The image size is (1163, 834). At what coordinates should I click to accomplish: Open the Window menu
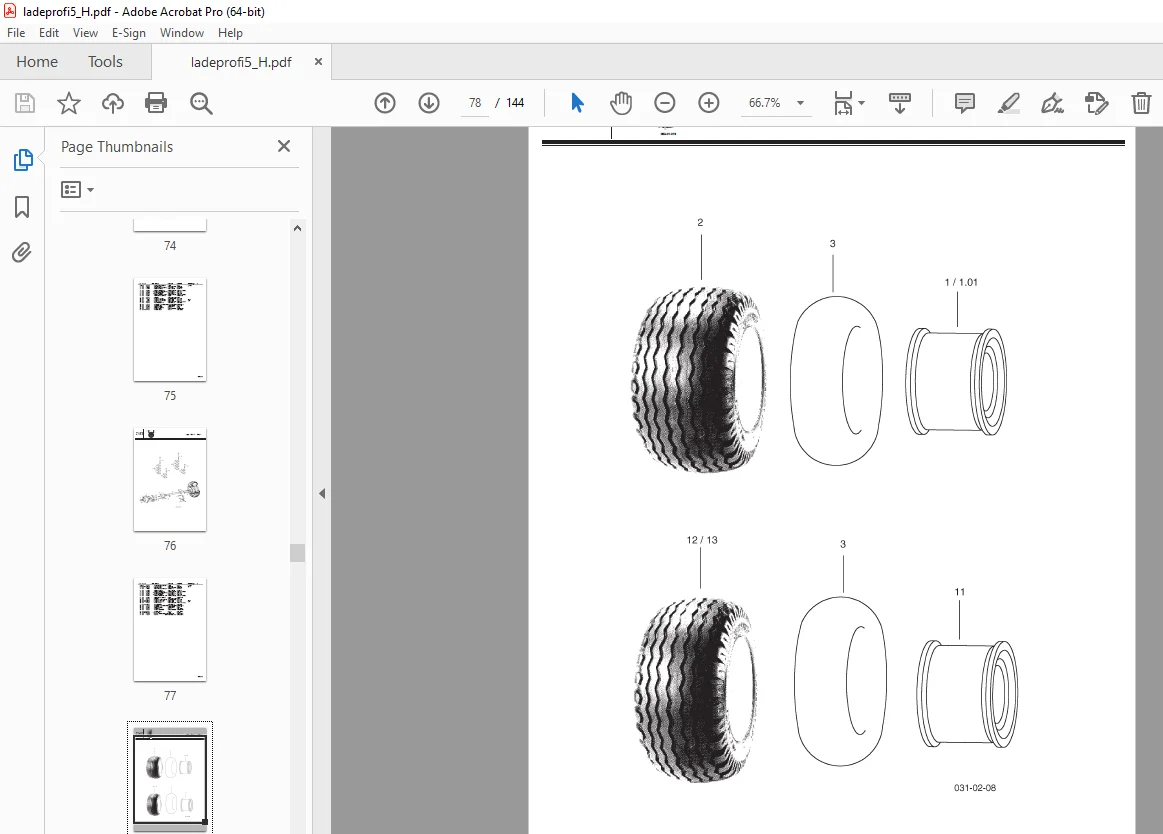(x=182, y=33)
